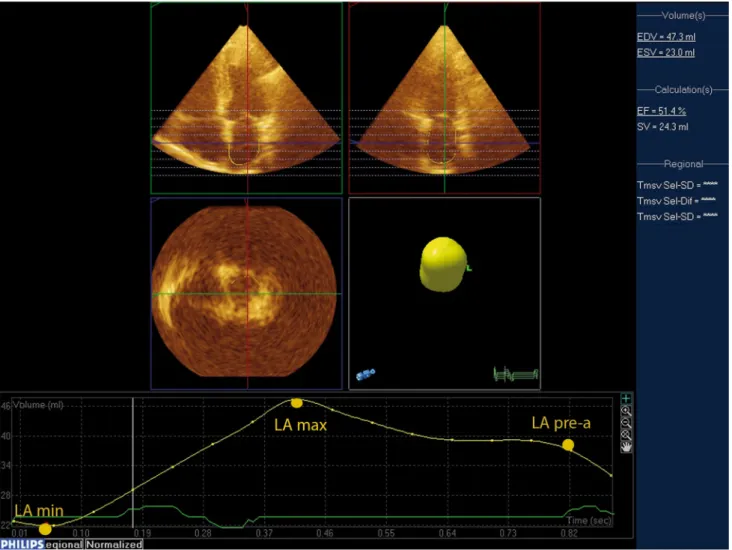Click the 40 value on volume axis

(x=6, y=436)
